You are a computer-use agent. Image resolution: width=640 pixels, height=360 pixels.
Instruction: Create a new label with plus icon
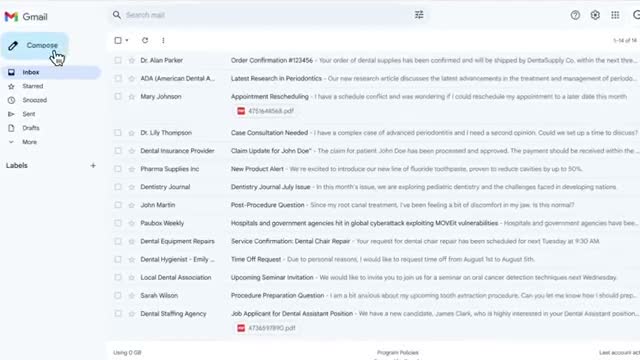coord(93,165)
